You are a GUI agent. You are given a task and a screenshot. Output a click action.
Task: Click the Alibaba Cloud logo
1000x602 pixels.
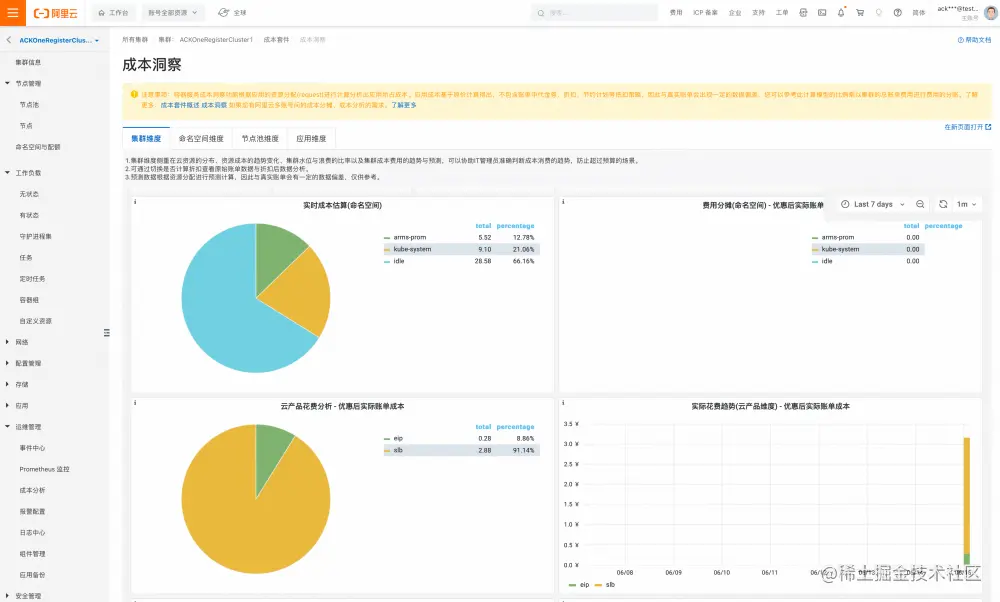coord(55,13)
